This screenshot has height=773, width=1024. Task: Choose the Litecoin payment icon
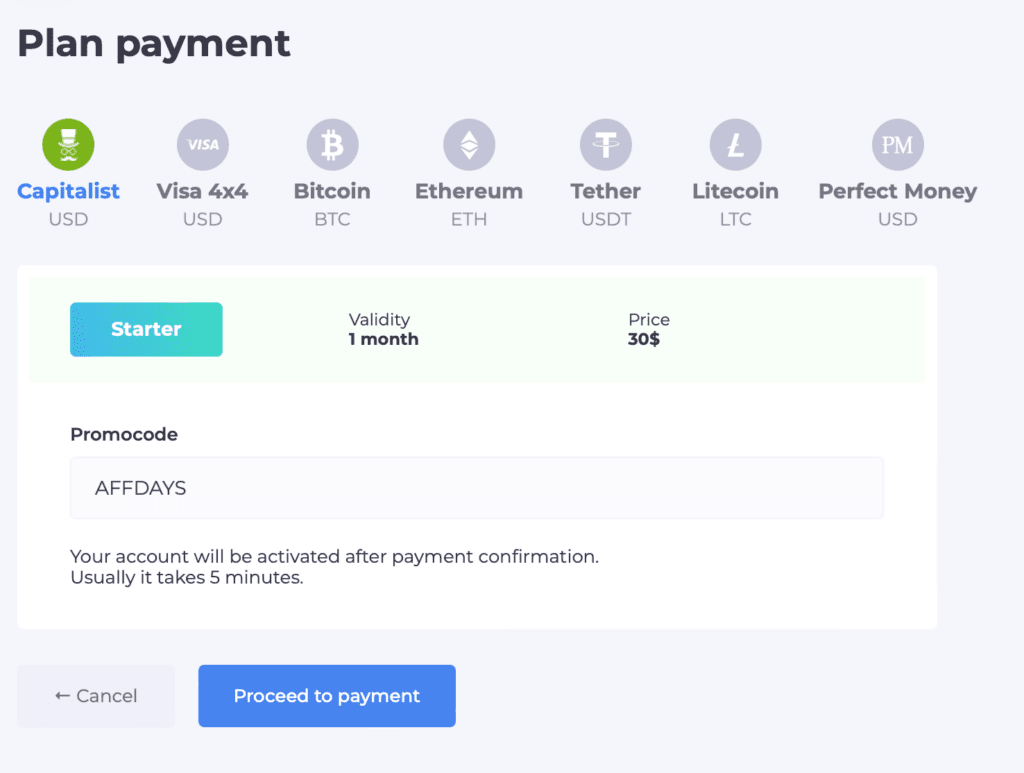click(x=736, y=143)
